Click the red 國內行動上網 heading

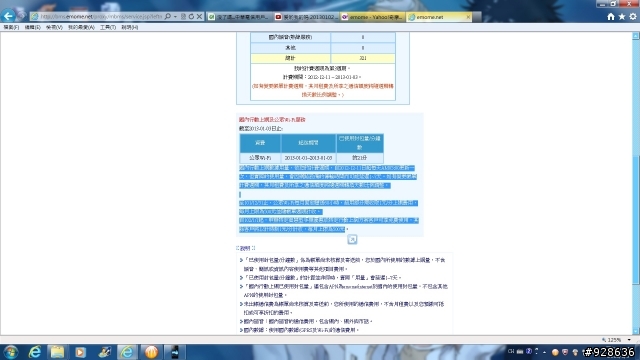pos(272,120)
